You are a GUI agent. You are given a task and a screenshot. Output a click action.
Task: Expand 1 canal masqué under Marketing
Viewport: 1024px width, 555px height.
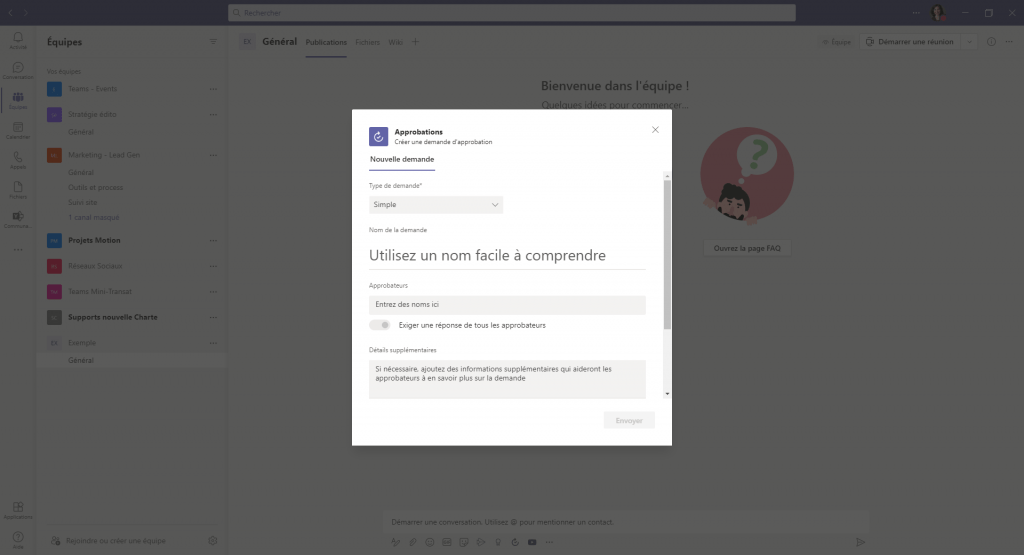click(93, 217)
